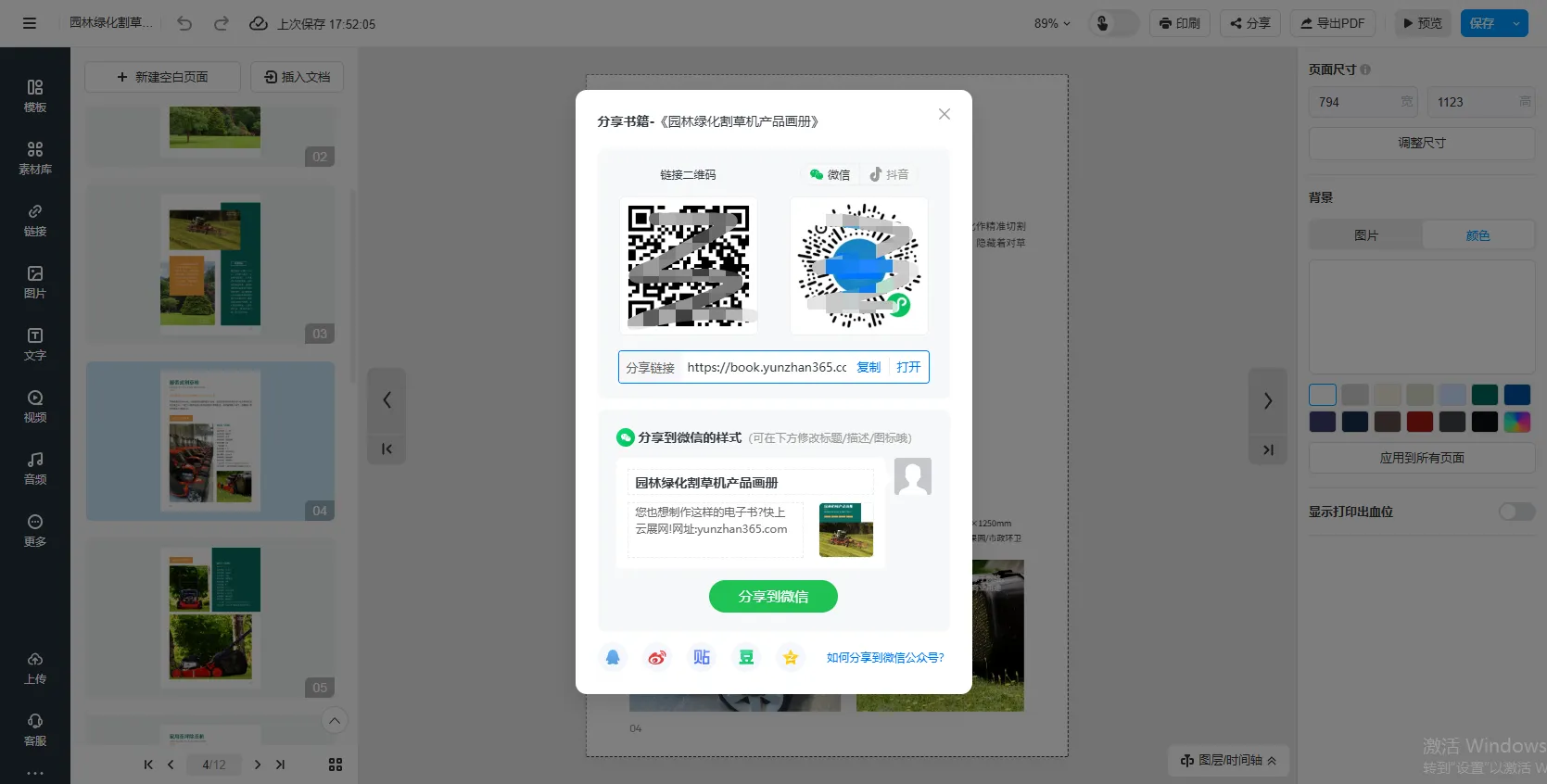The image size is (1547, 784).
Task: Copy the share link with 复制
Action: 869,367
